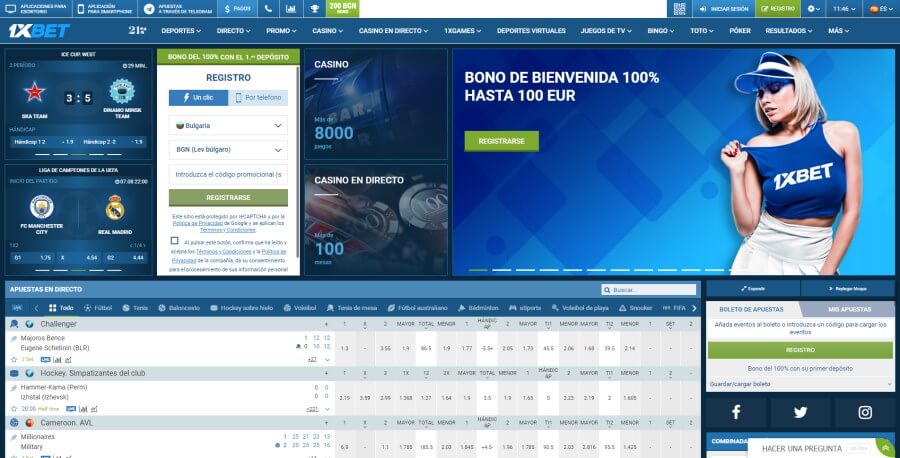
Task: Open the ES language dropdown
Action: 881,9
